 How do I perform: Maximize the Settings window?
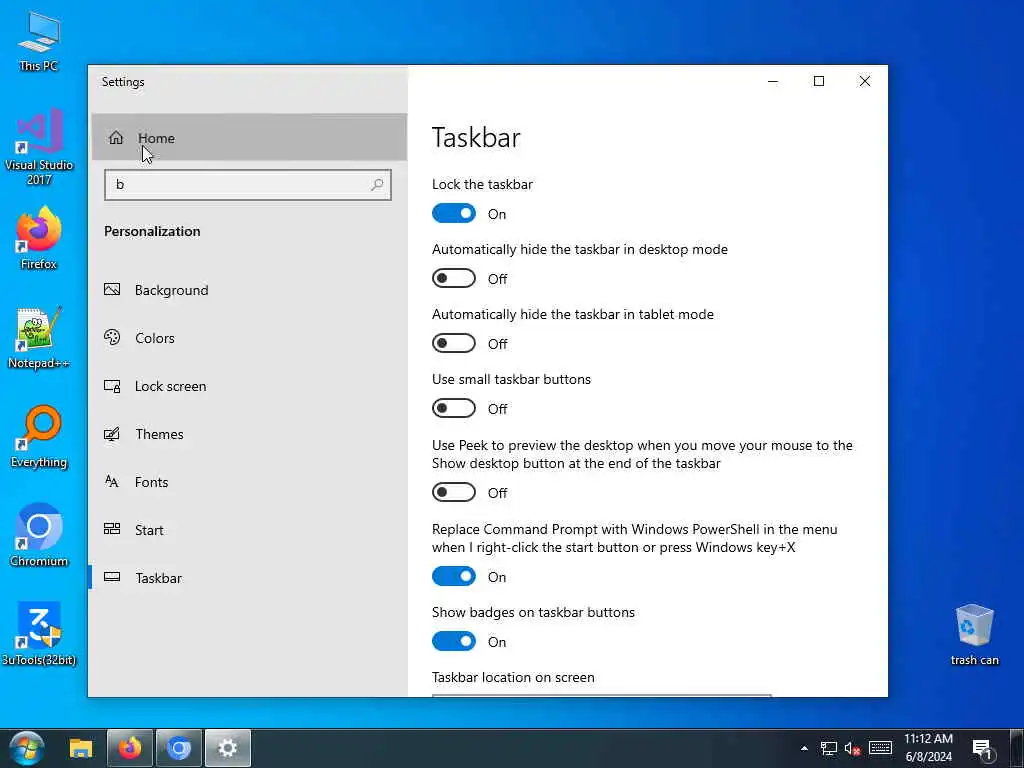819,82
